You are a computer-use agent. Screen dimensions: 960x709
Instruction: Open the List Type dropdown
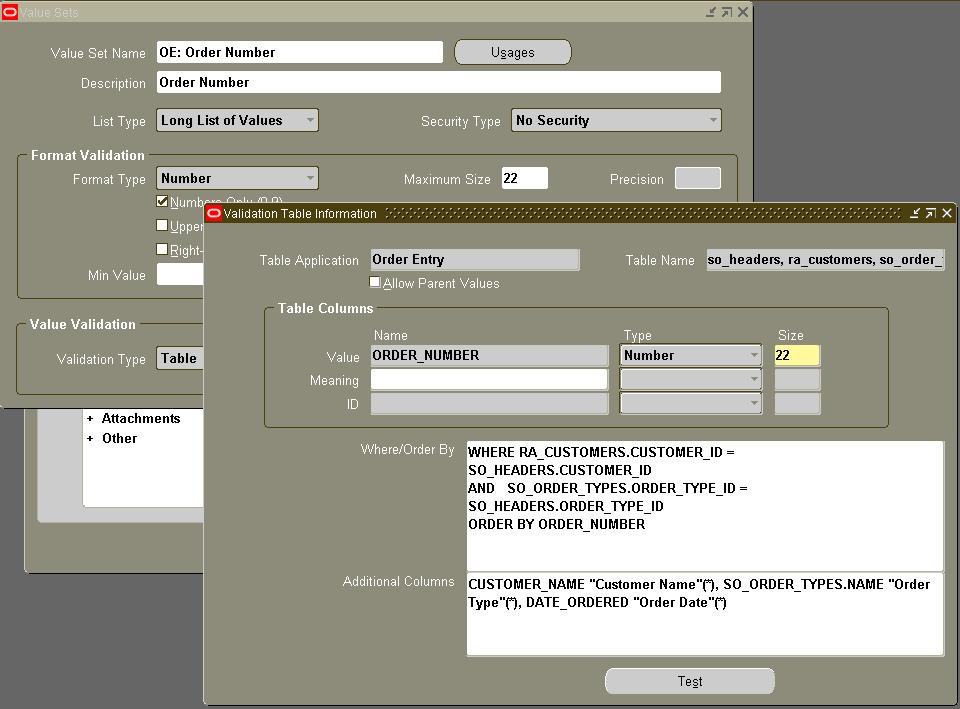pyautogui.click(x=311, y=119)
